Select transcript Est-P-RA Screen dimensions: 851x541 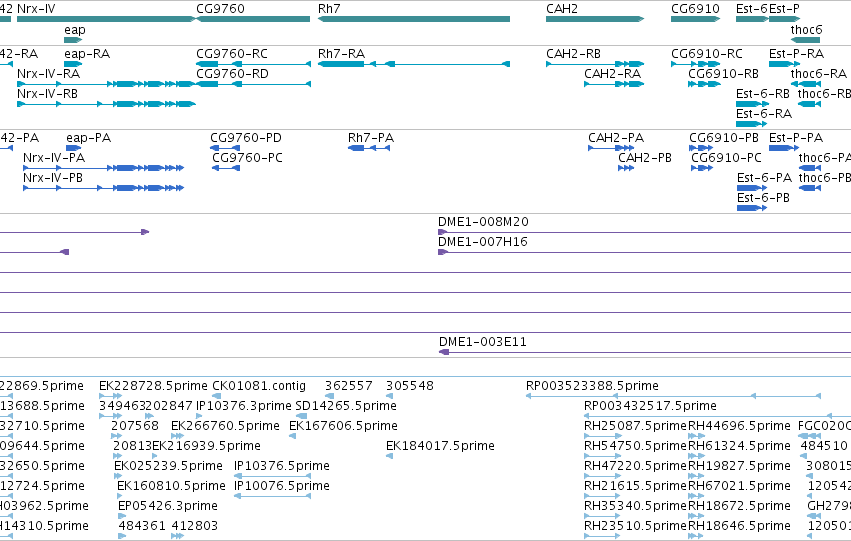pos(784,64)
